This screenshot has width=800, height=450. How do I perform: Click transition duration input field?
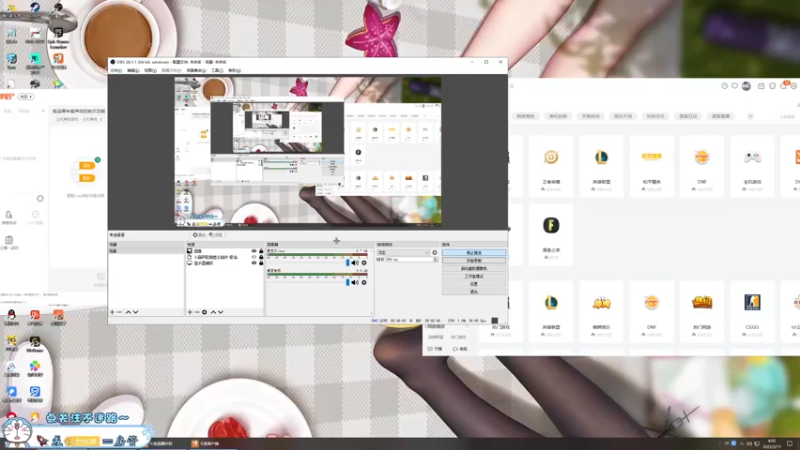(x=409, y=260)
